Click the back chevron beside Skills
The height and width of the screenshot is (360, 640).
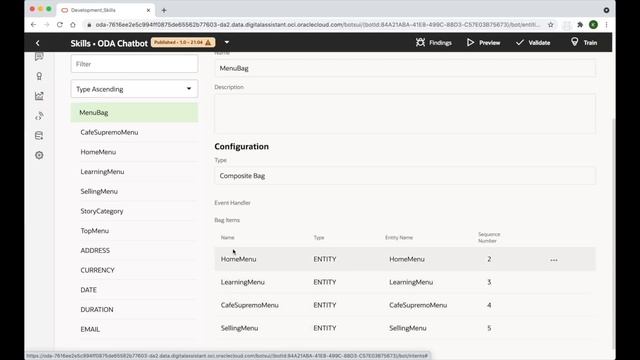38,43
